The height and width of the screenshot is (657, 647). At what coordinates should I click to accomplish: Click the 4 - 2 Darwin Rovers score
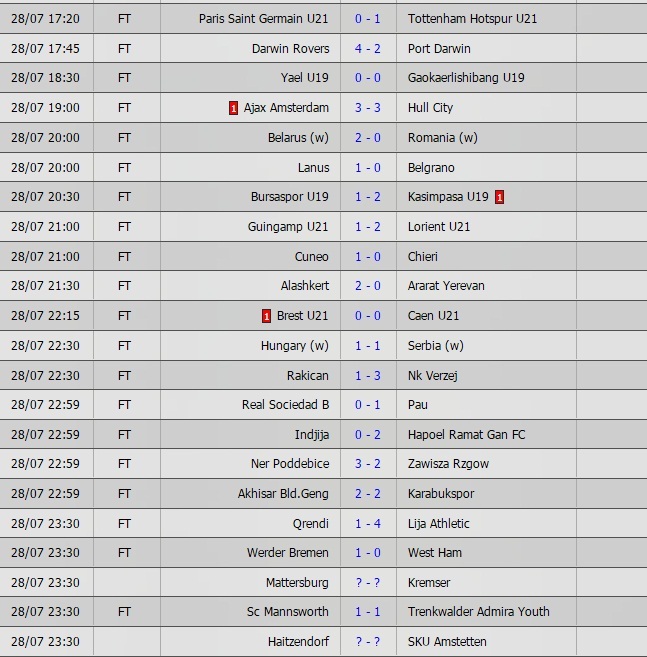(367, 49)
